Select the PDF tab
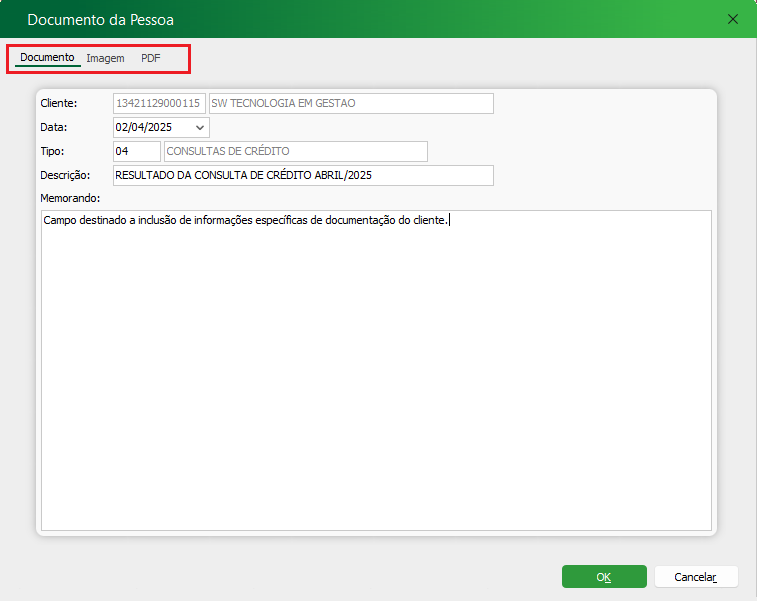Screen dimensions: 757x601 pos(150,59)
